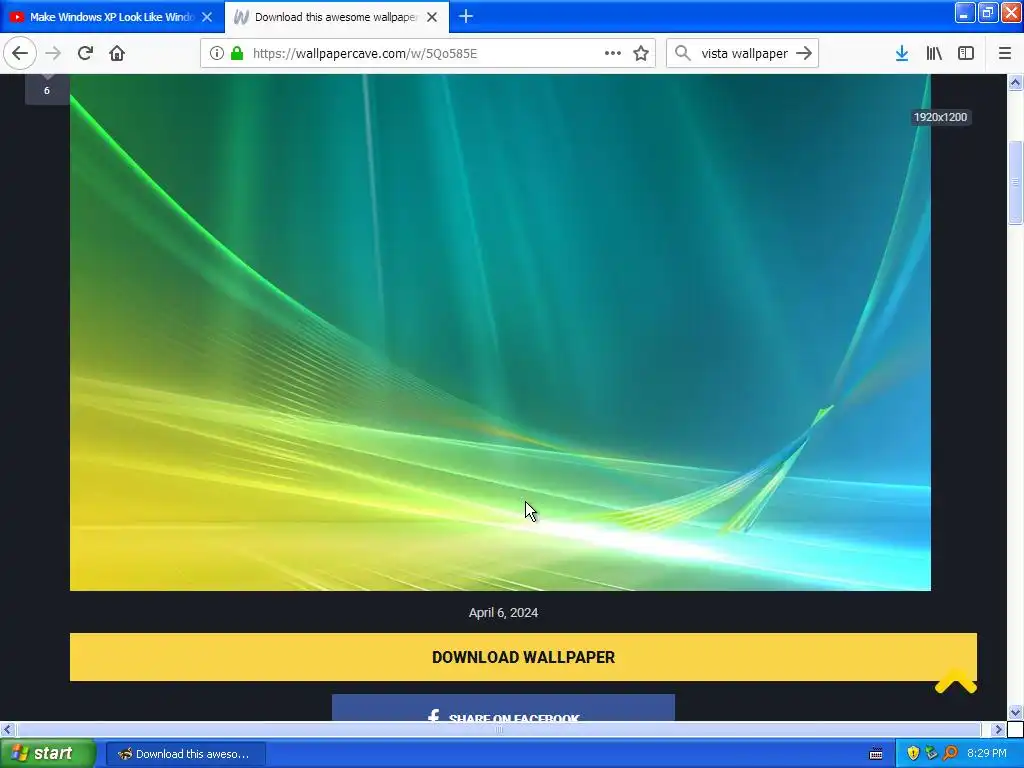The image size is (1024, 768).
Task: Click the April 6, 2024 date text
Action: coord(503,613)
